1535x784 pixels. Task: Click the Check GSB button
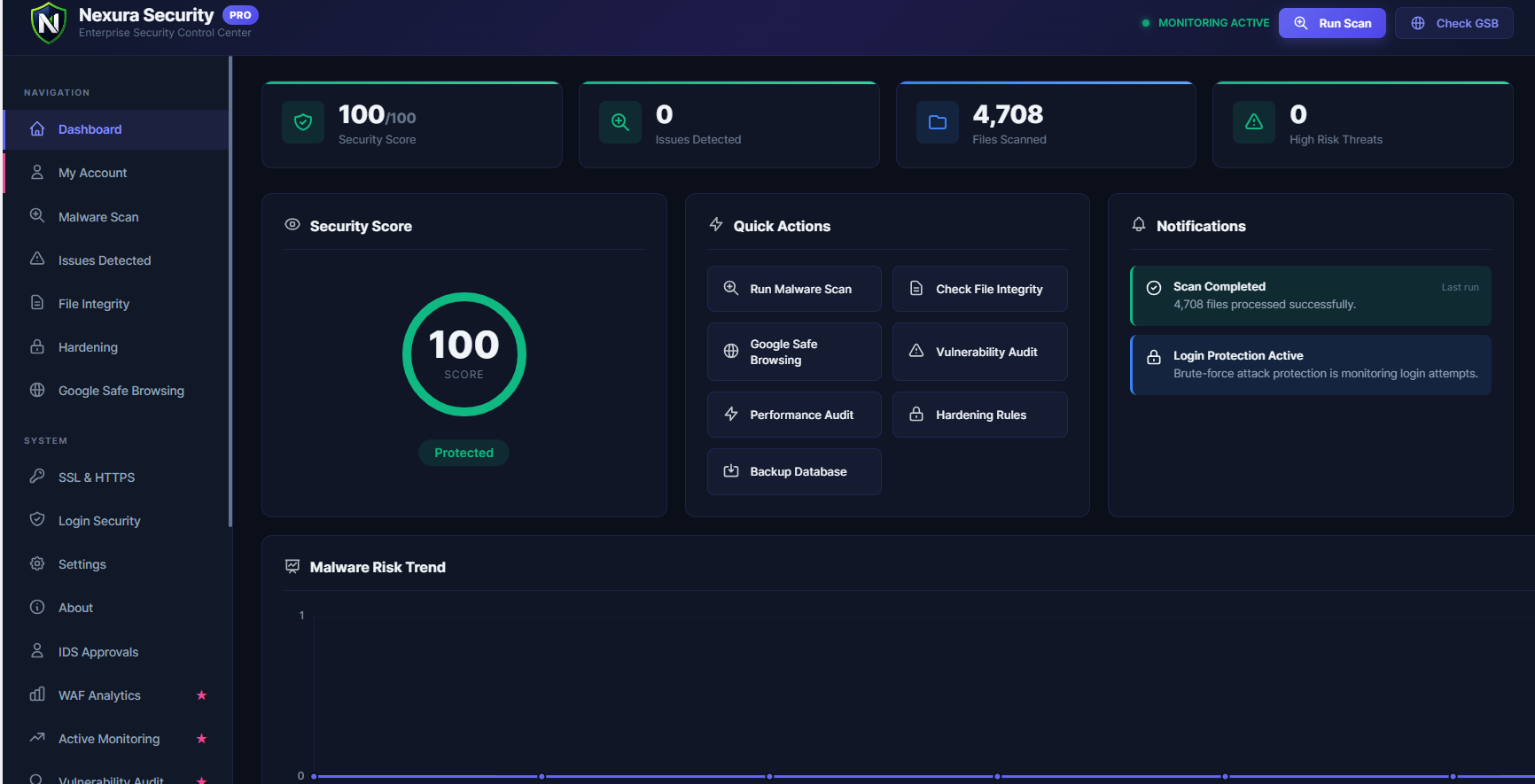point(1454,23)
